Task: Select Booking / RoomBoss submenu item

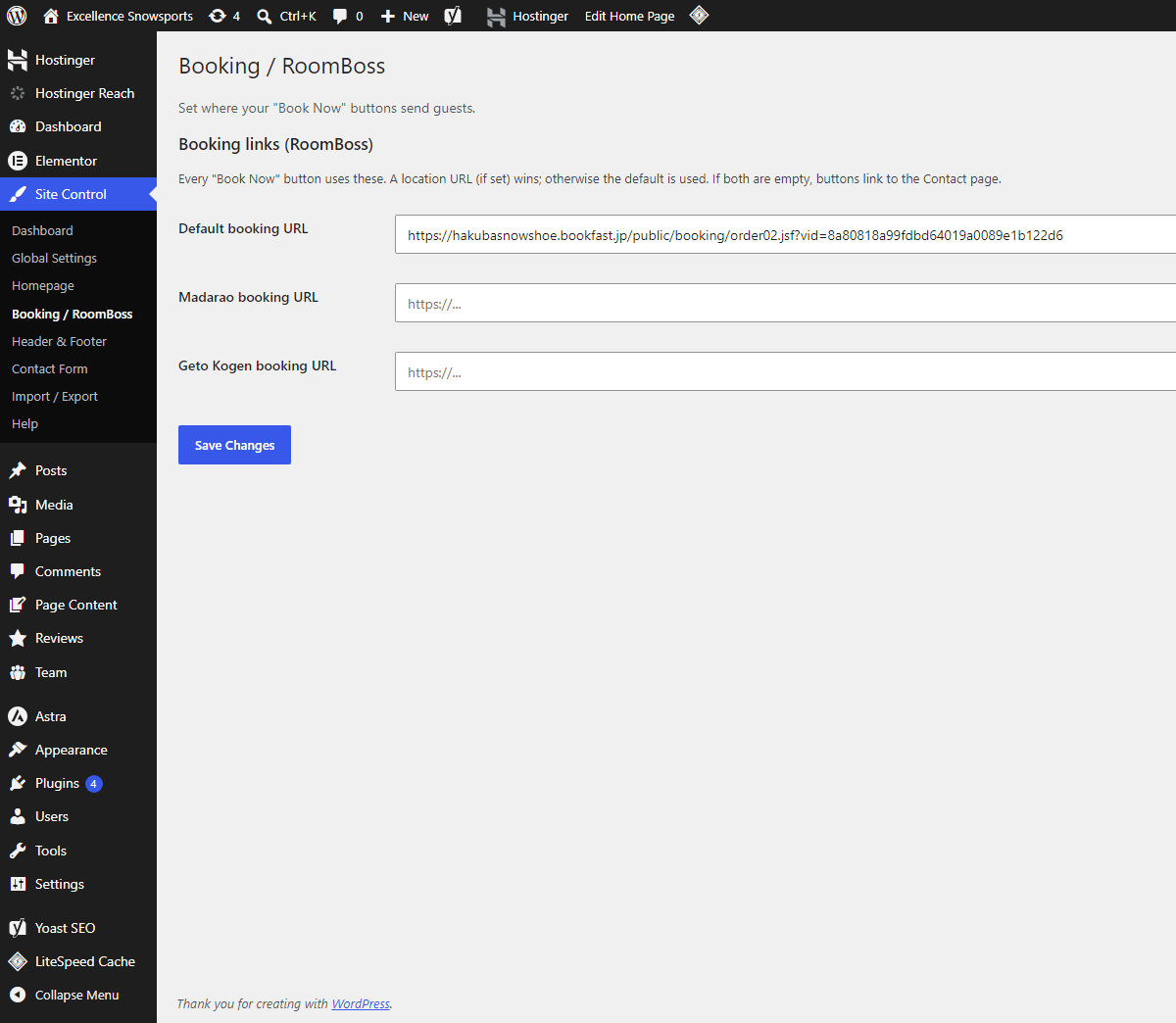Action: click(72, 314)
